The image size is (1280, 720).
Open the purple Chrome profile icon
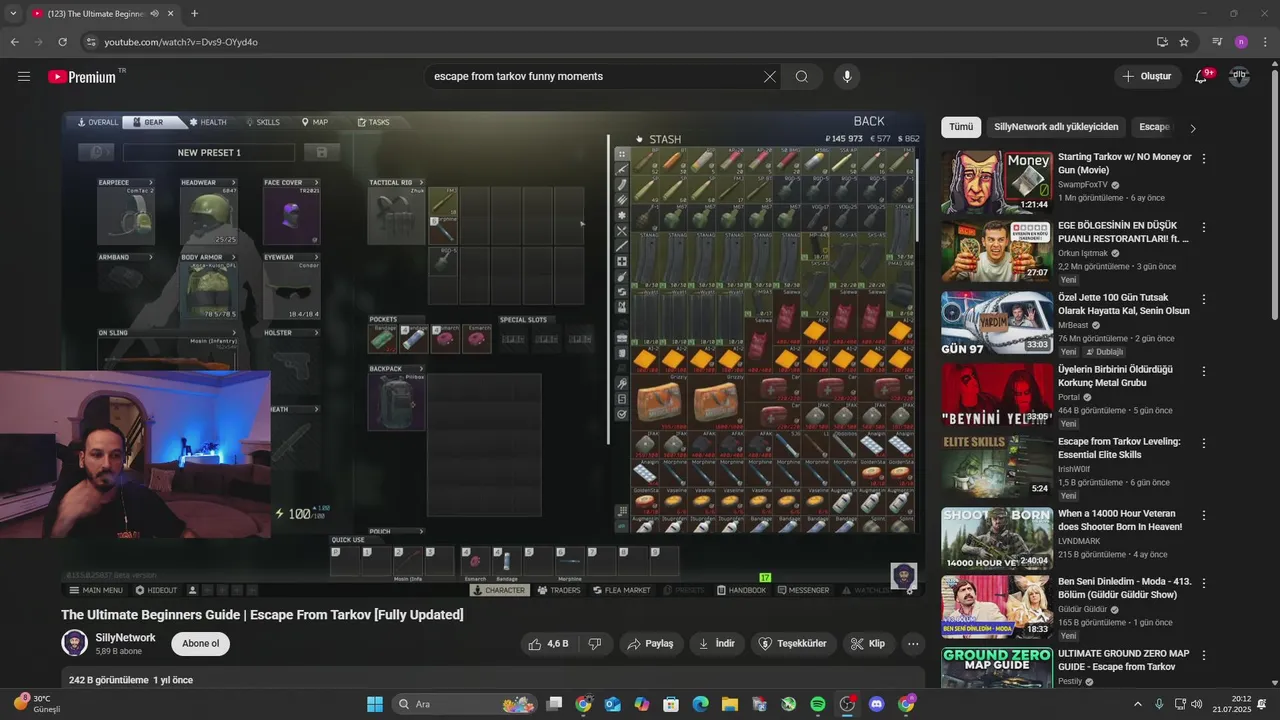(1241, 42)
